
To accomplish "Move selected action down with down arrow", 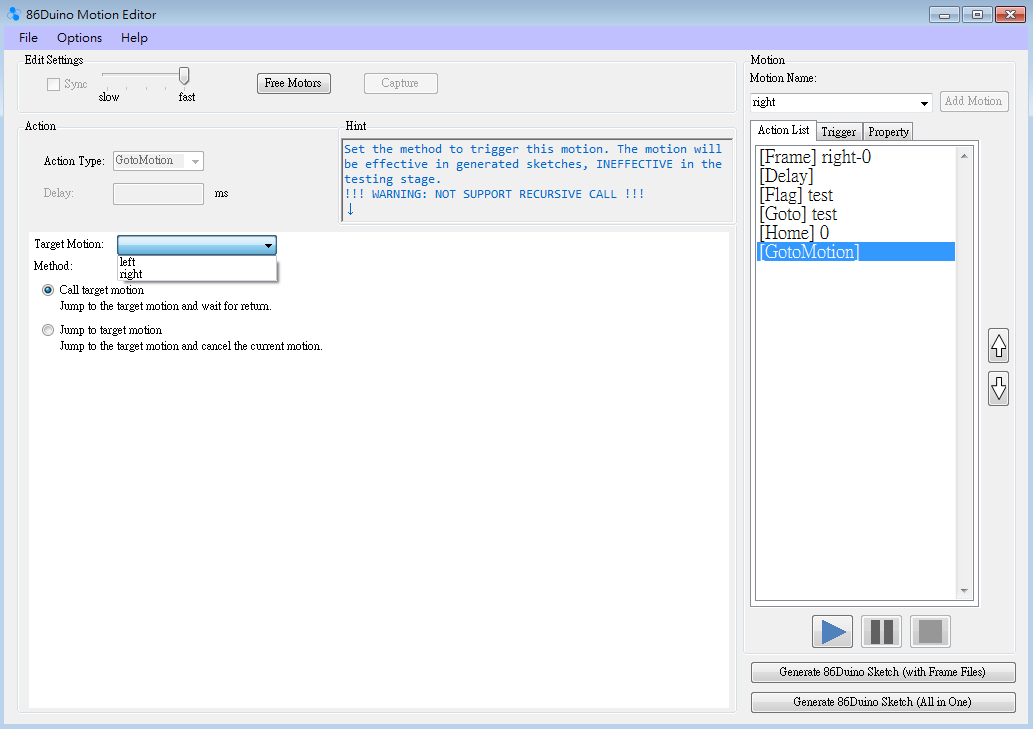I will [x=999, y=389].
